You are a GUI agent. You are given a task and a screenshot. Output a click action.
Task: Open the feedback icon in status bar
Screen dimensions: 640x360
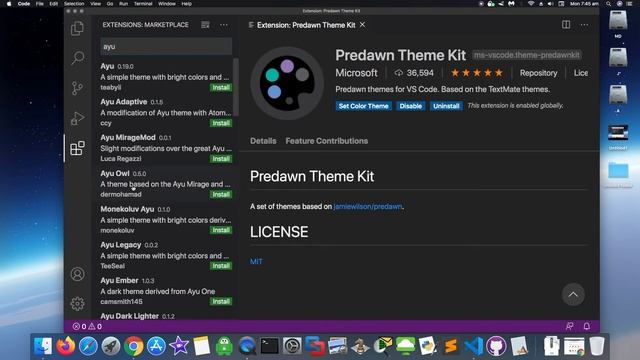point(569,326)
